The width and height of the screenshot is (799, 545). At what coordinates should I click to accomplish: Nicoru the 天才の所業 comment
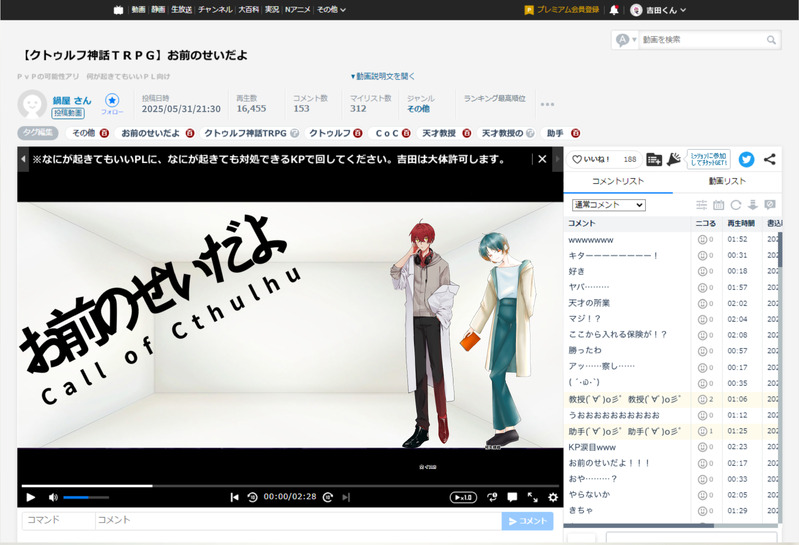(x=705, y=304)
